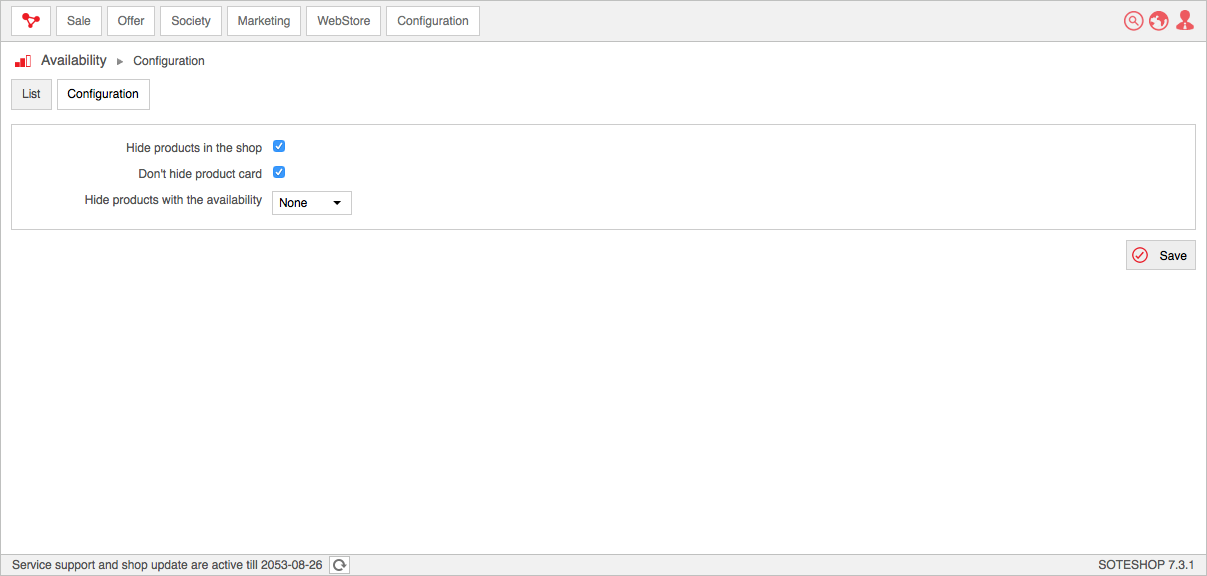
Task: Toggle Hide products in the shop checkbox
Action: point(279,147)
